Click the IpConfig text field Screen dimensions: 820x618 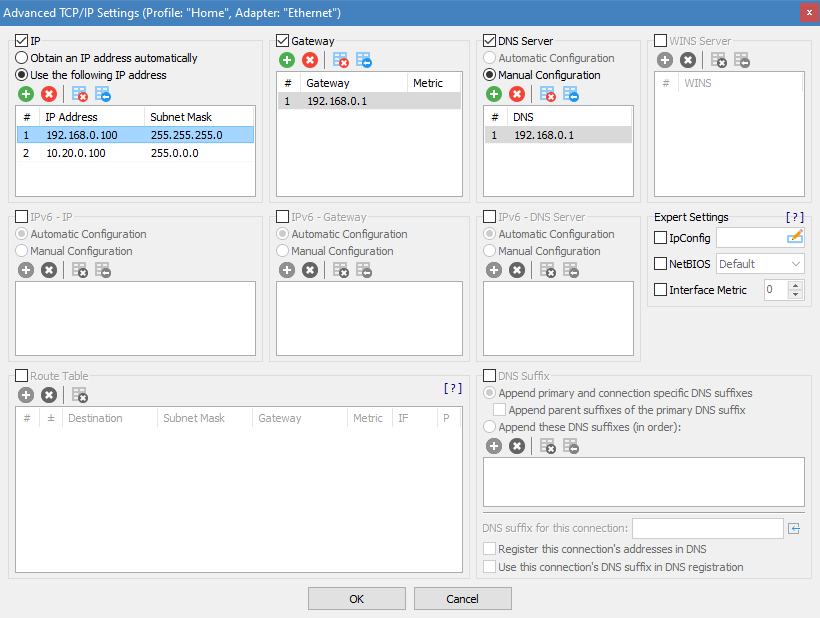(751, 238)
